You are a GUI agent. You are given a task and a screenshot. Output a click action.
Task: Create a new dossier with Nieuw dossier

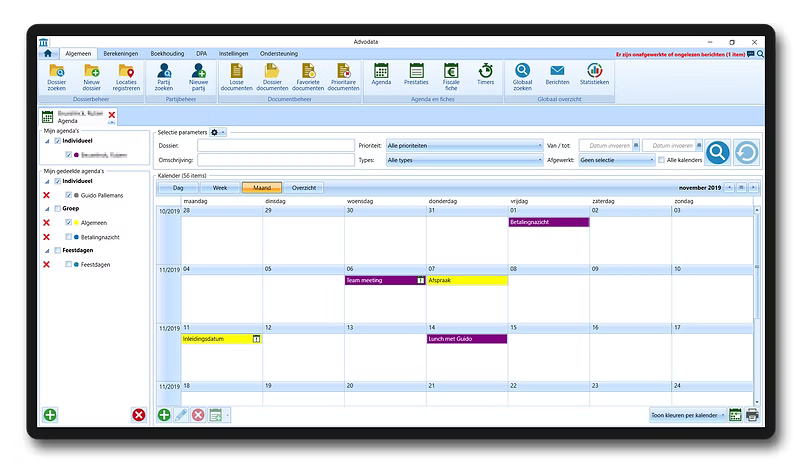pos(92,76)
